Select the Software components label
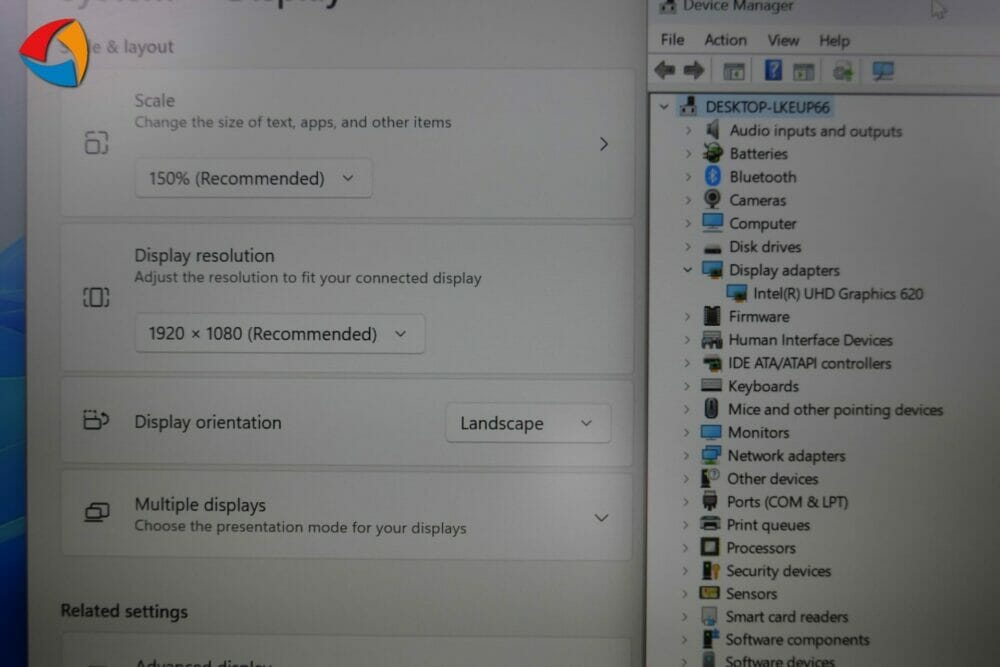 [797, 640]
